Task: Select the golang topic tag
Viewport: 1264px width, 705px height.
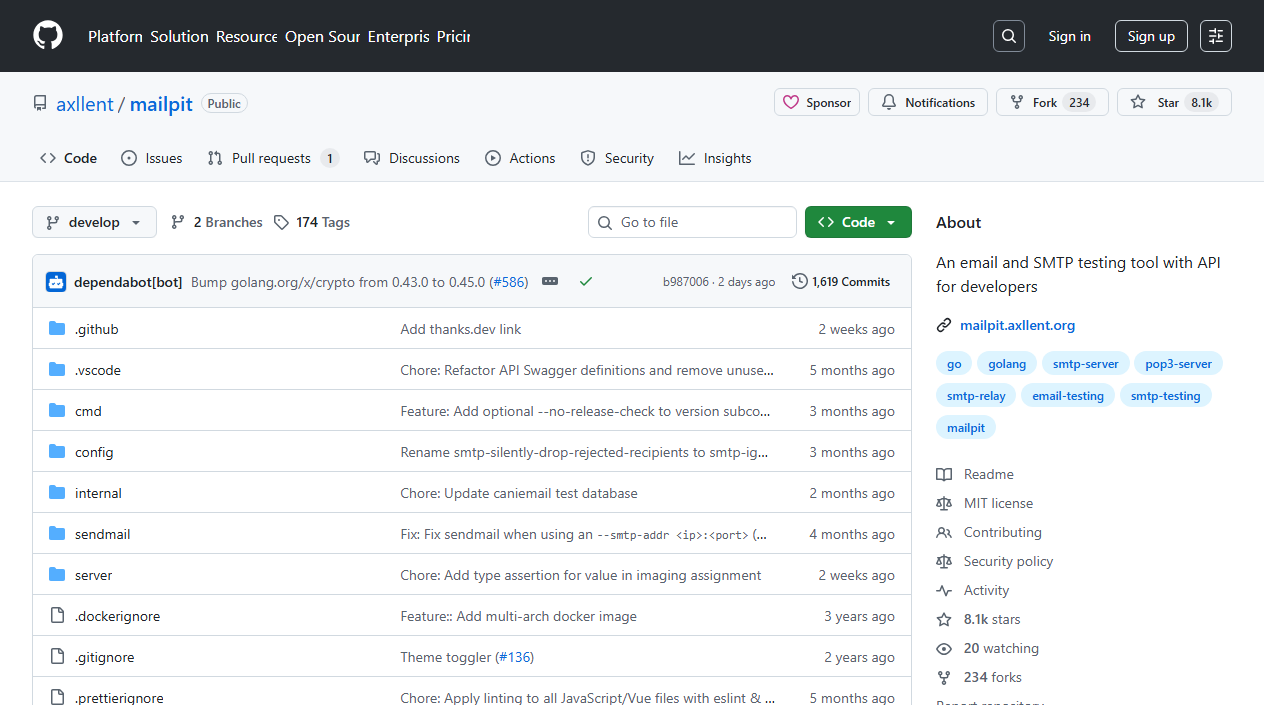Action: pos(1007,364)
